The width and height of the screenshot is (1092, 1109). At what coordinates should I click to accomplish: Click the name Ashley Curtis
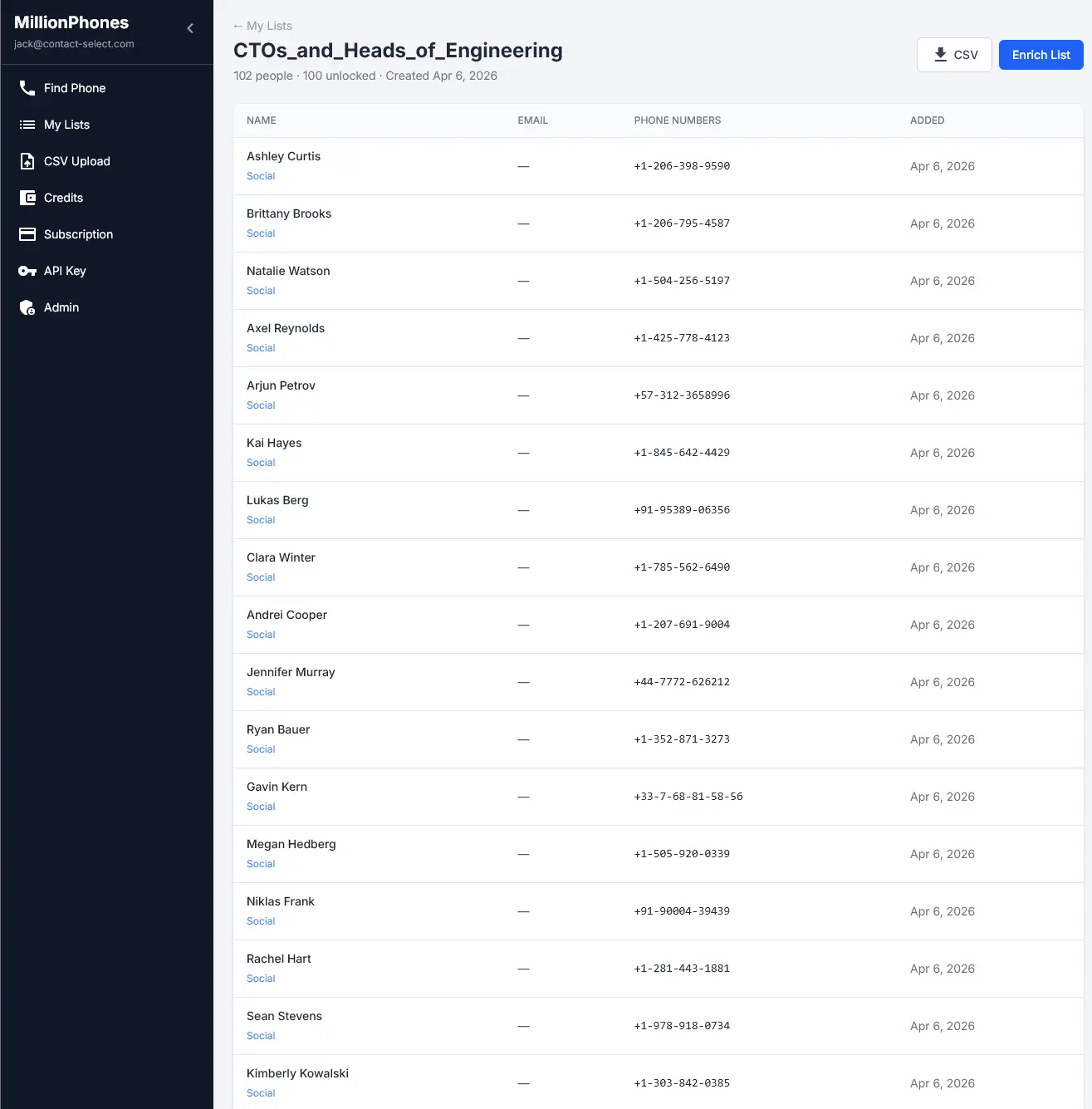[x=283, y=156]
